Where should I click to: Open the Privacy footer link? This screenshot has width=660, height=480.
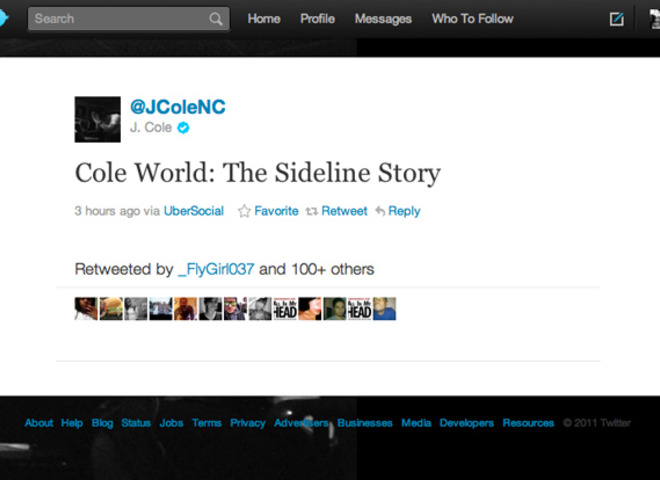coord(247,423)
